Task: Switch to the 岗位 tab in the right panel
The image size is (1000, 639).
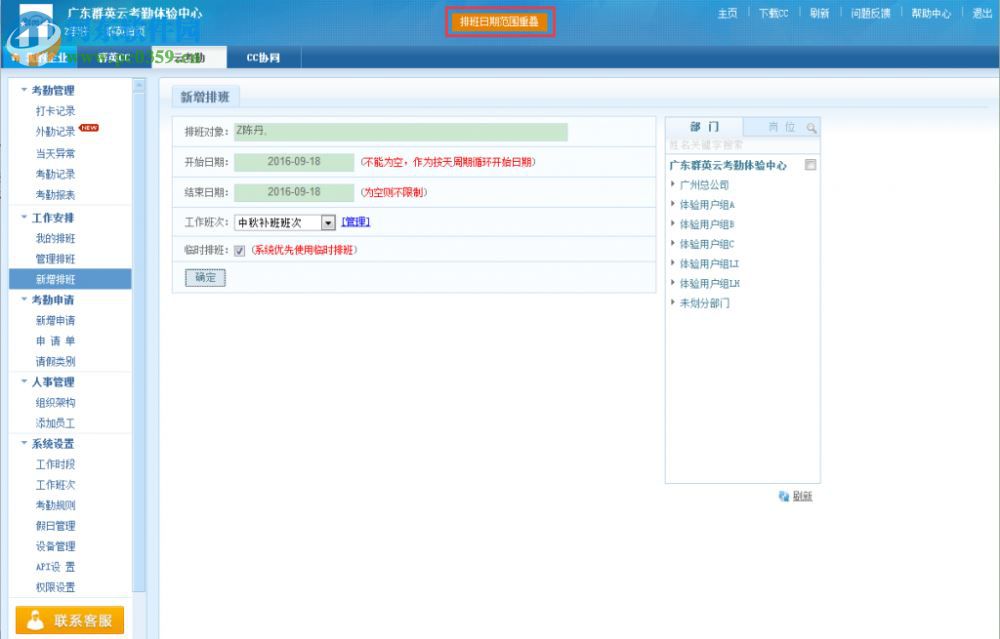Action: (782, 126)
